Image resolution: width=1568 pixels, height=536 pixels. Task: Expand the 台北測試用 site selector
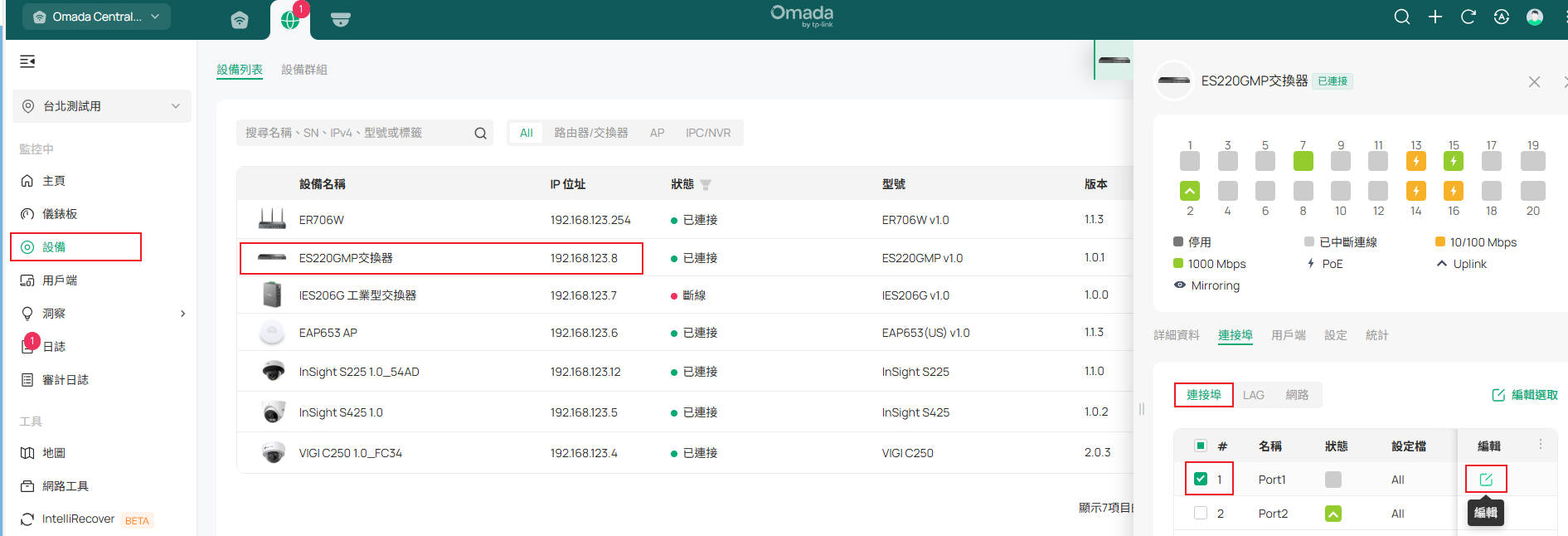pos(103,106)
